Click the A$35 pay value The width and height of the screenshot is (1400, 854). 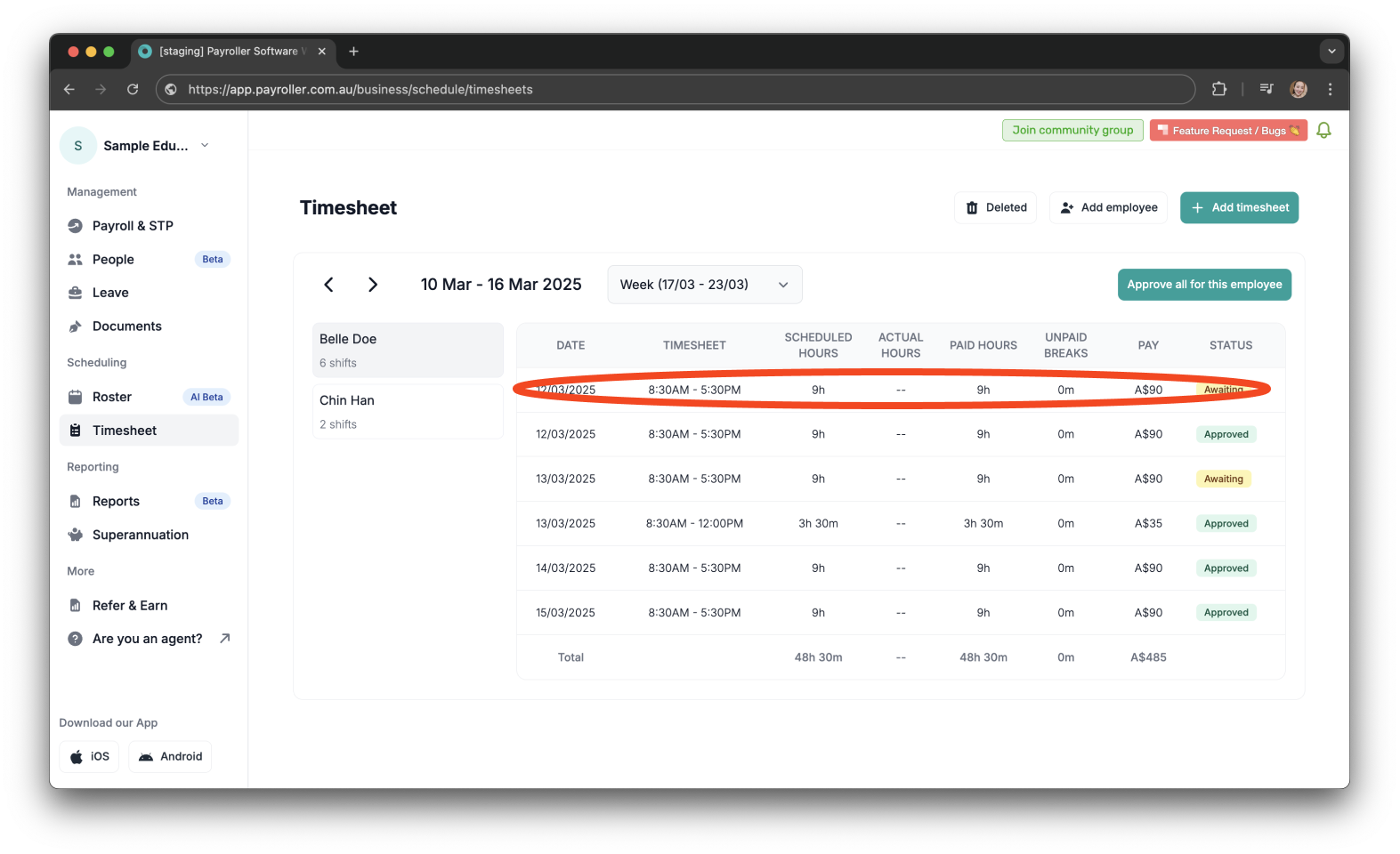(x=1148, y=523)
